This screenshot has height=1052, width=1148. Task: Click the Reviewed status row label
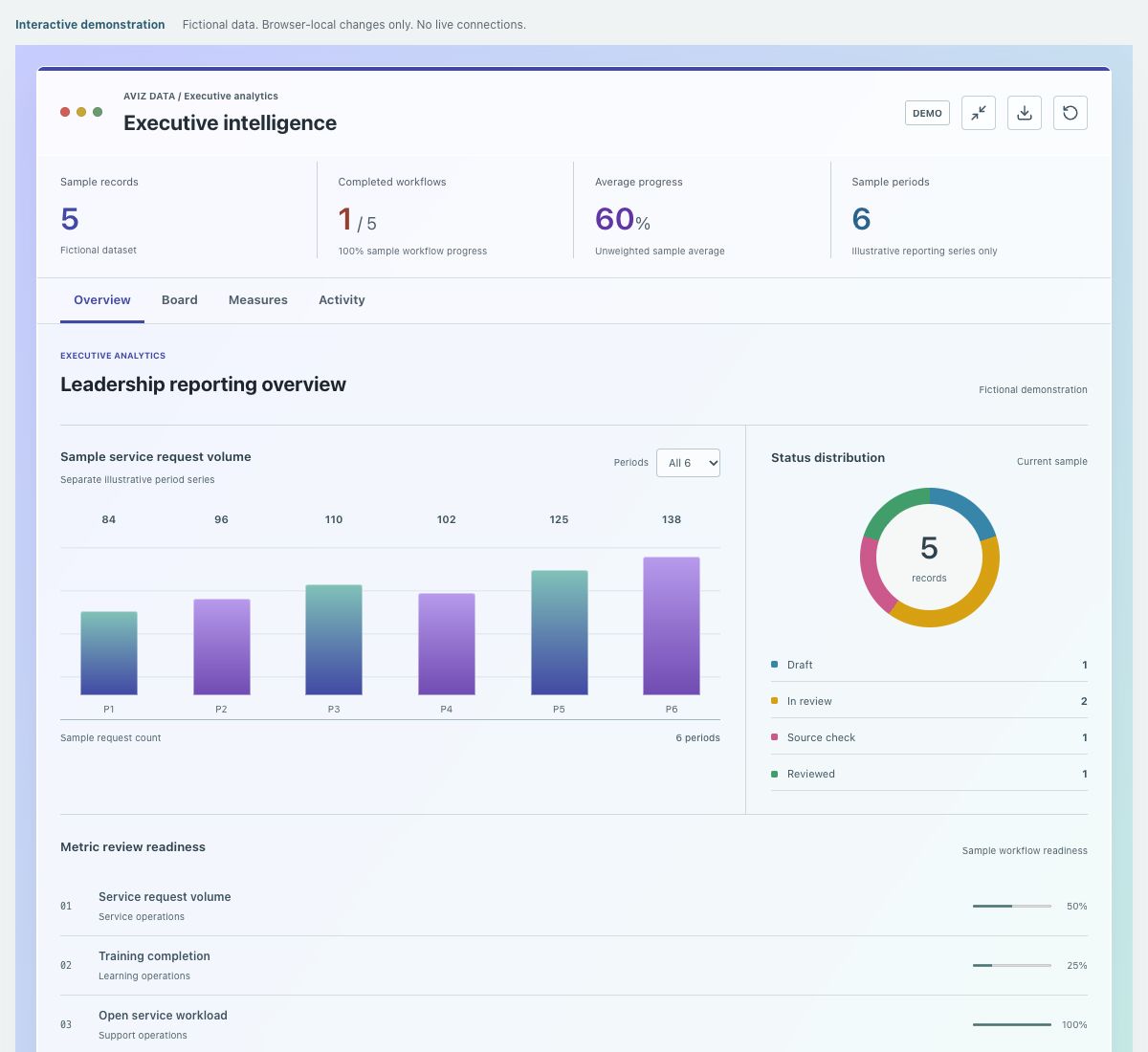811,774
